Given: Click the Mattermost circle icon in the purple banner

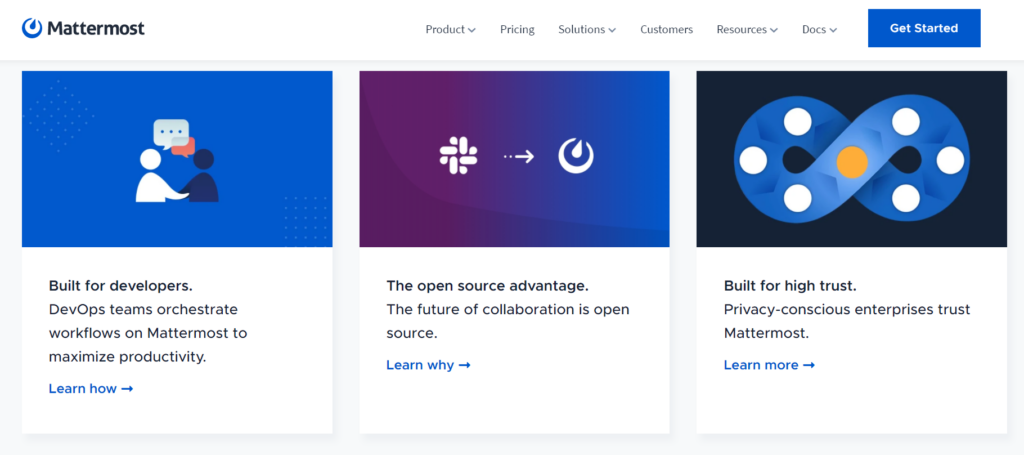Looking at the screenshot, I should pyautogui.click(x=575, y=155).
